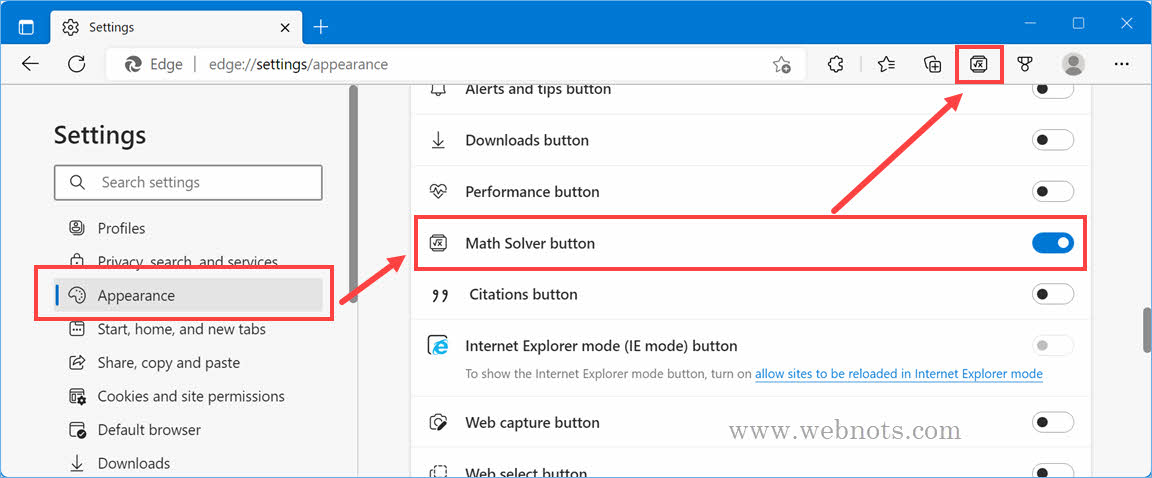Open the Settings and more menu
Image resolution: width=1152 pixels, height=478 pixels.
(x=1121, y=64)
